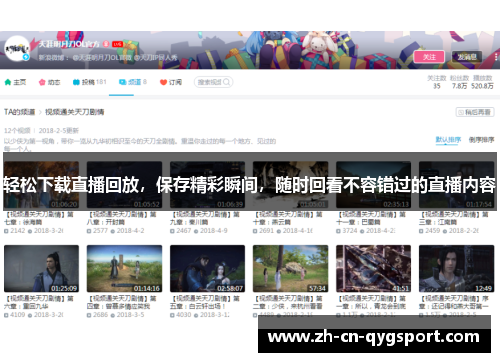Click the 视频通关天刀剧情 channel title
The height and width of the screenshot is (362, 500).
pyautogui.click(x=75, y=112)
